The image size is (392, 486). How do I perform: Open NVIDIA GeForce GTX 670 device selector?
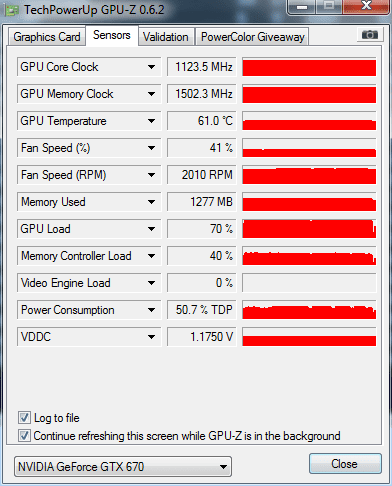(123, 467)
